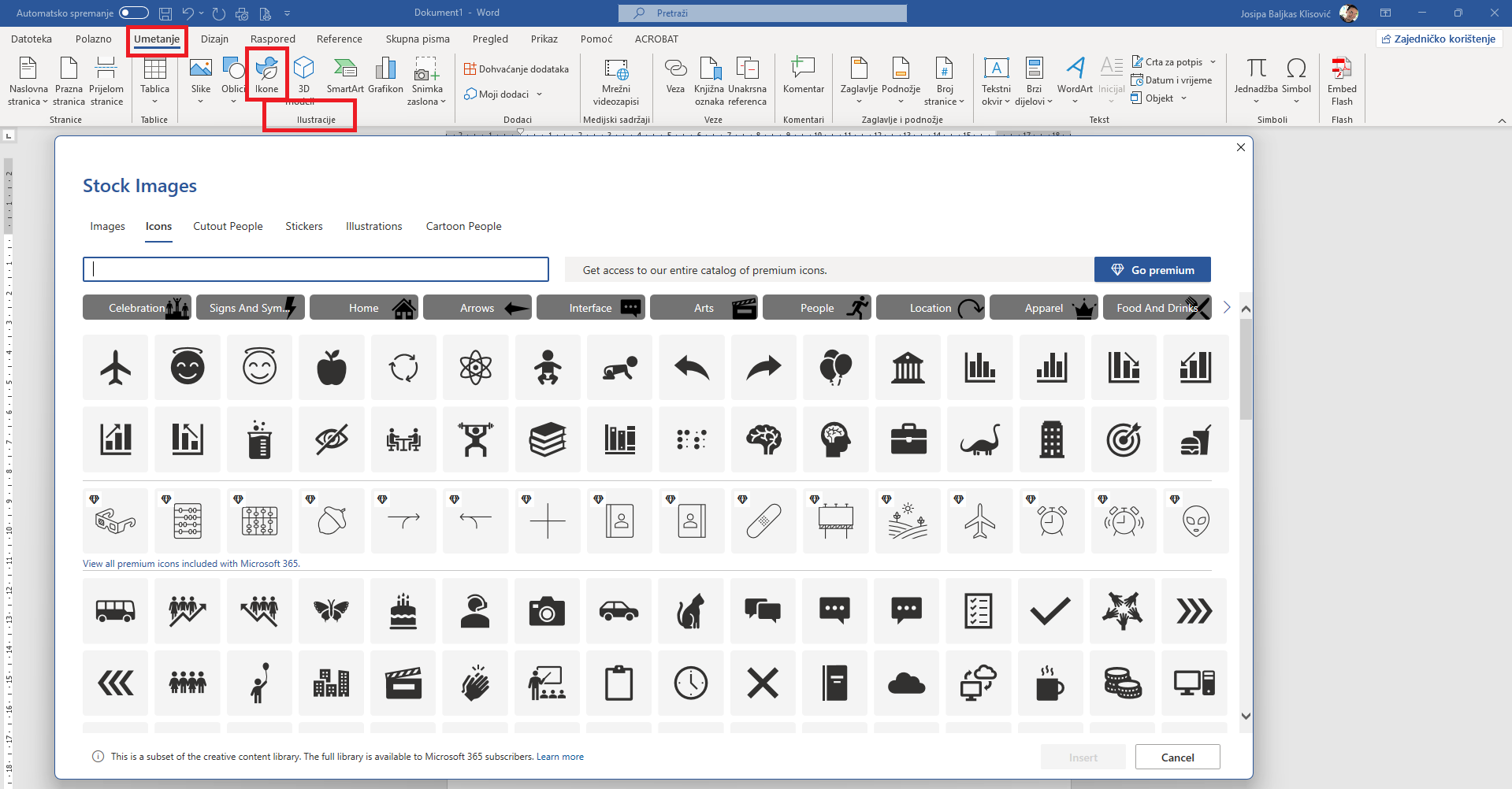This screenshot has height=789, width=1512.
Task: Select the camera stock icon
Action: (x=547, y=611)
